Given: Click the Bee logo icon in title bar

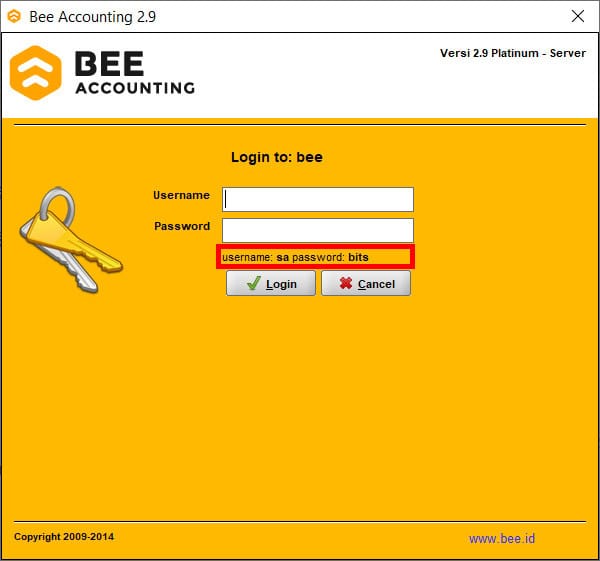Looking at the screenshot, I should click(x=14, y=17).
